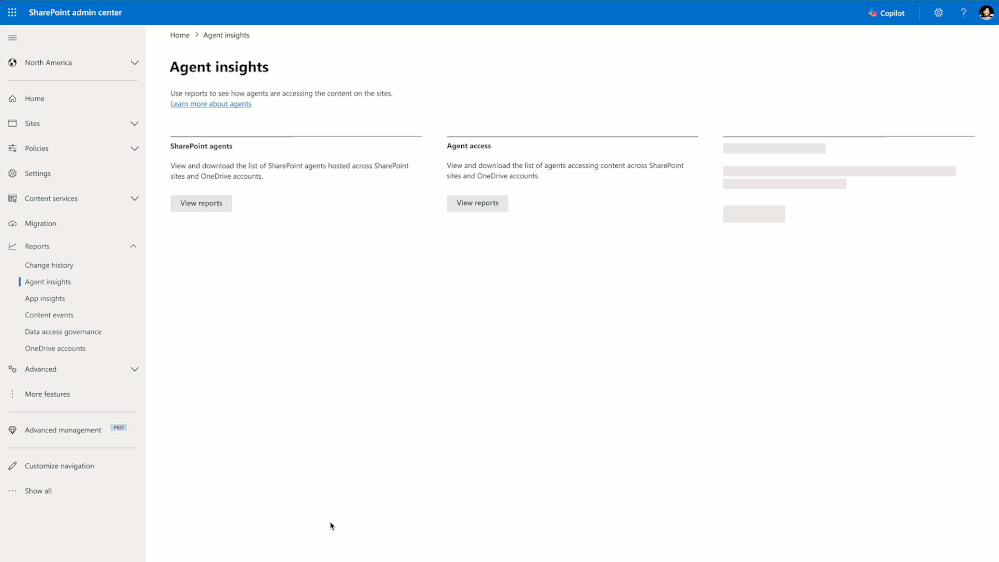Click the Migration cloud icon
999x562 pixels.
12,223
